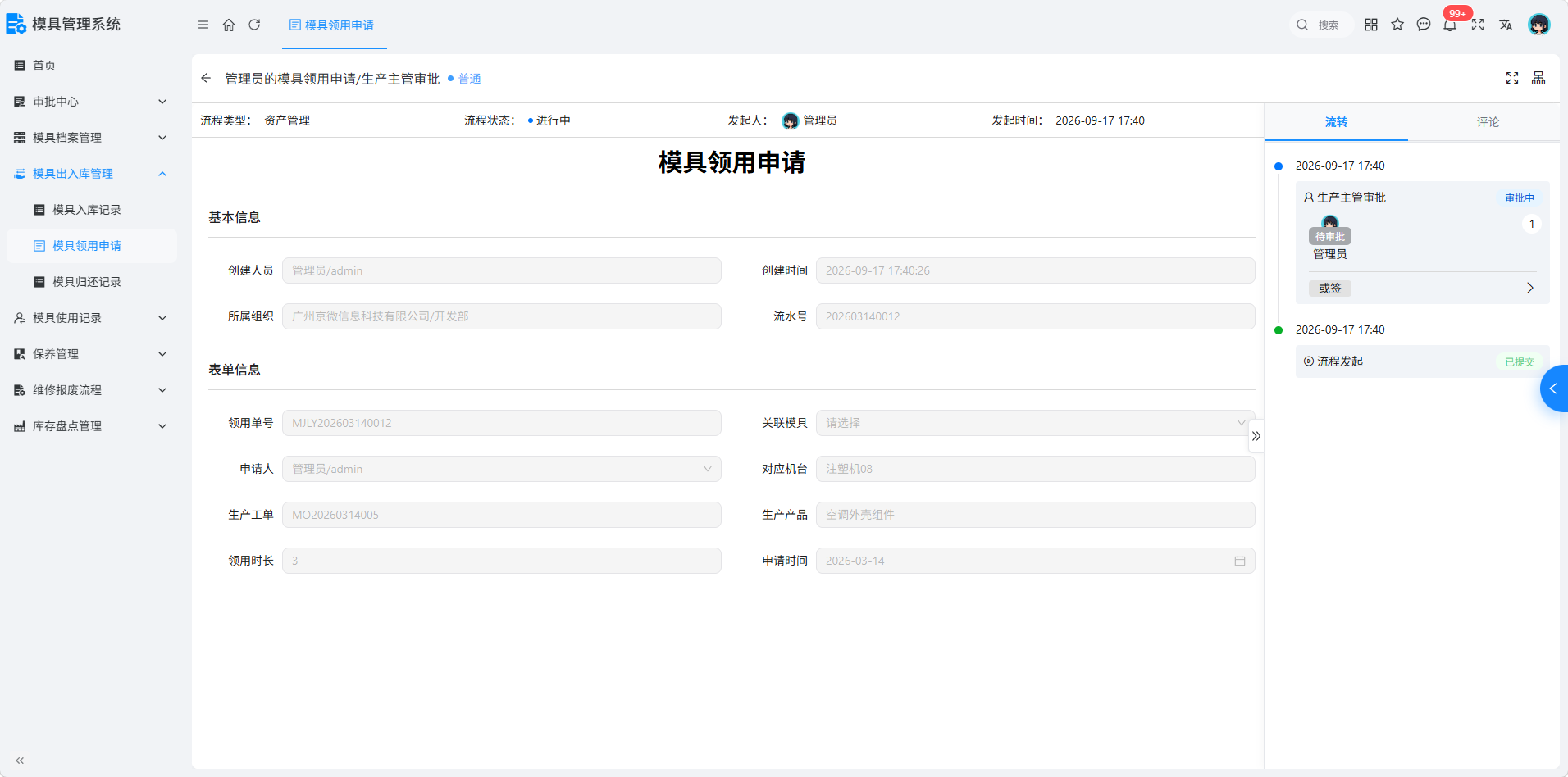
Task: Go back using the left arrow
Action: (x=206, y=78)
